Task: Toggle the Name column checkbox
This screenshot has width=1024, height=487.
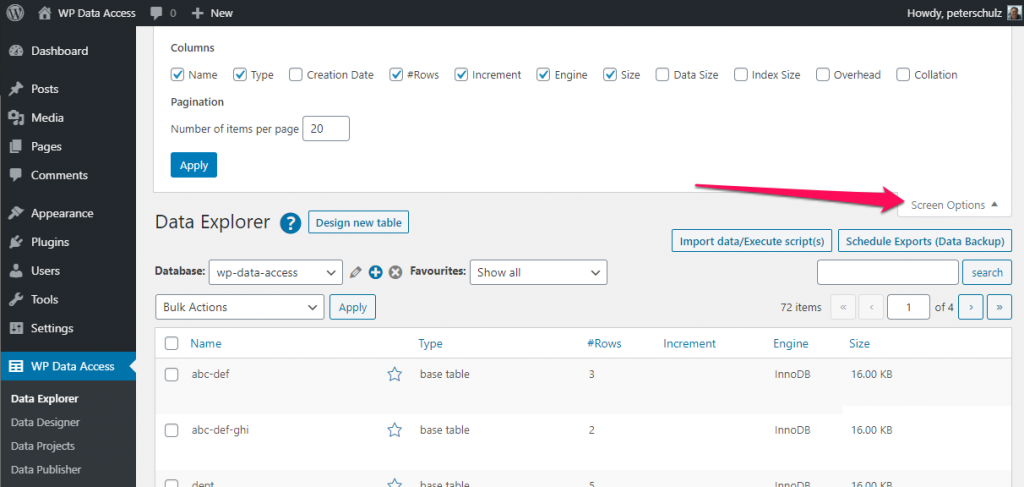Action: [x=177, y=74]
